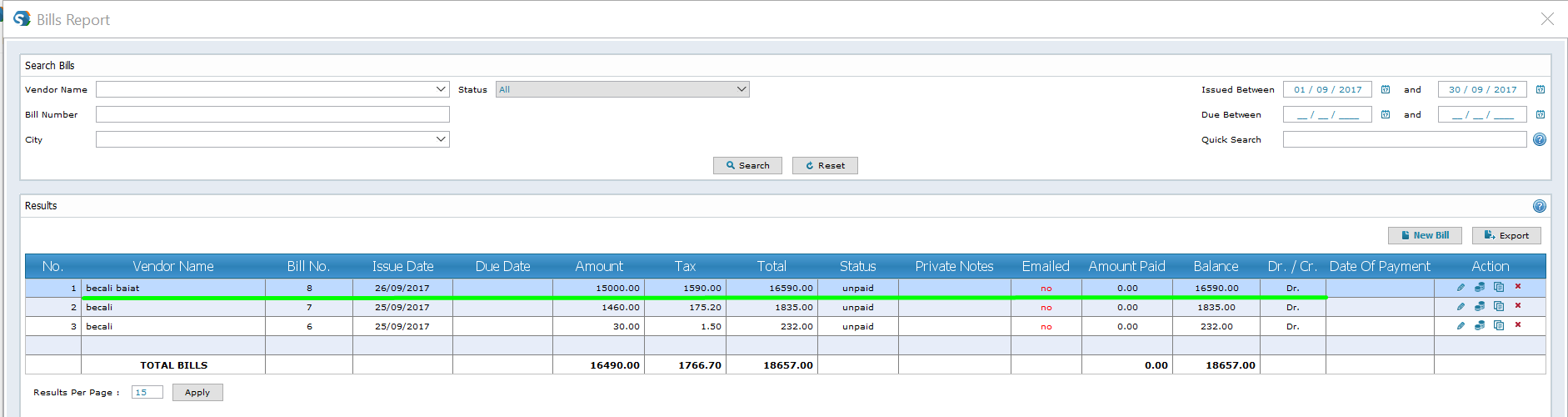Expand the Vendor Name dropdown
Image resolution: width=1568 pixels, height=417 pixels.
tap(441, 89)
